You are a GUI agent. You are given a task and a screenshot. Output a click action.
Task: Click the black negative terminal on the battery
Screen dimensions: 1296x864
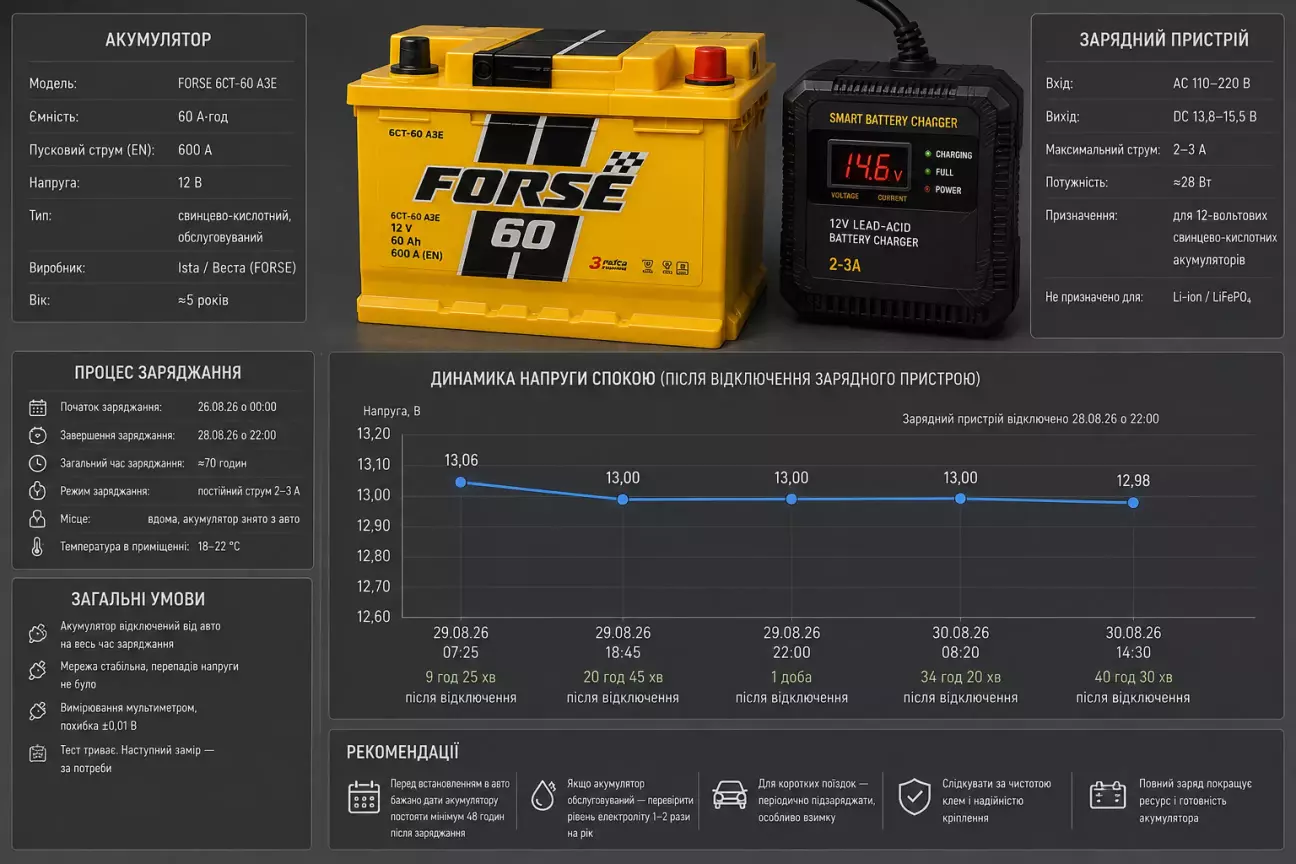[x=414, y=55]
